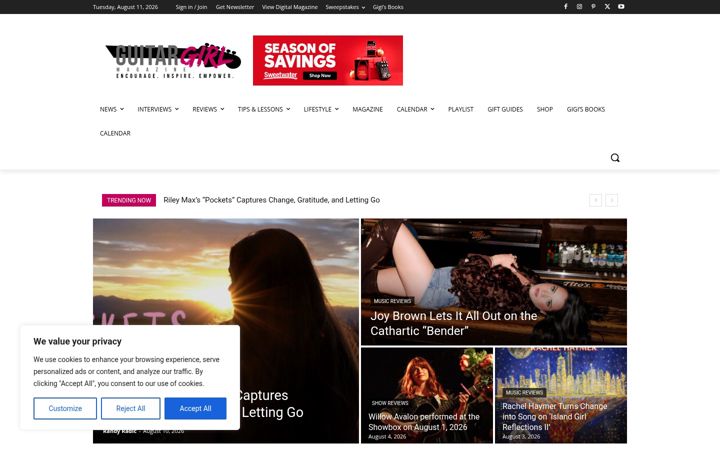
Task: Go to next trending headline arrow
Action: pyautogui.click(x=612, y=200)
